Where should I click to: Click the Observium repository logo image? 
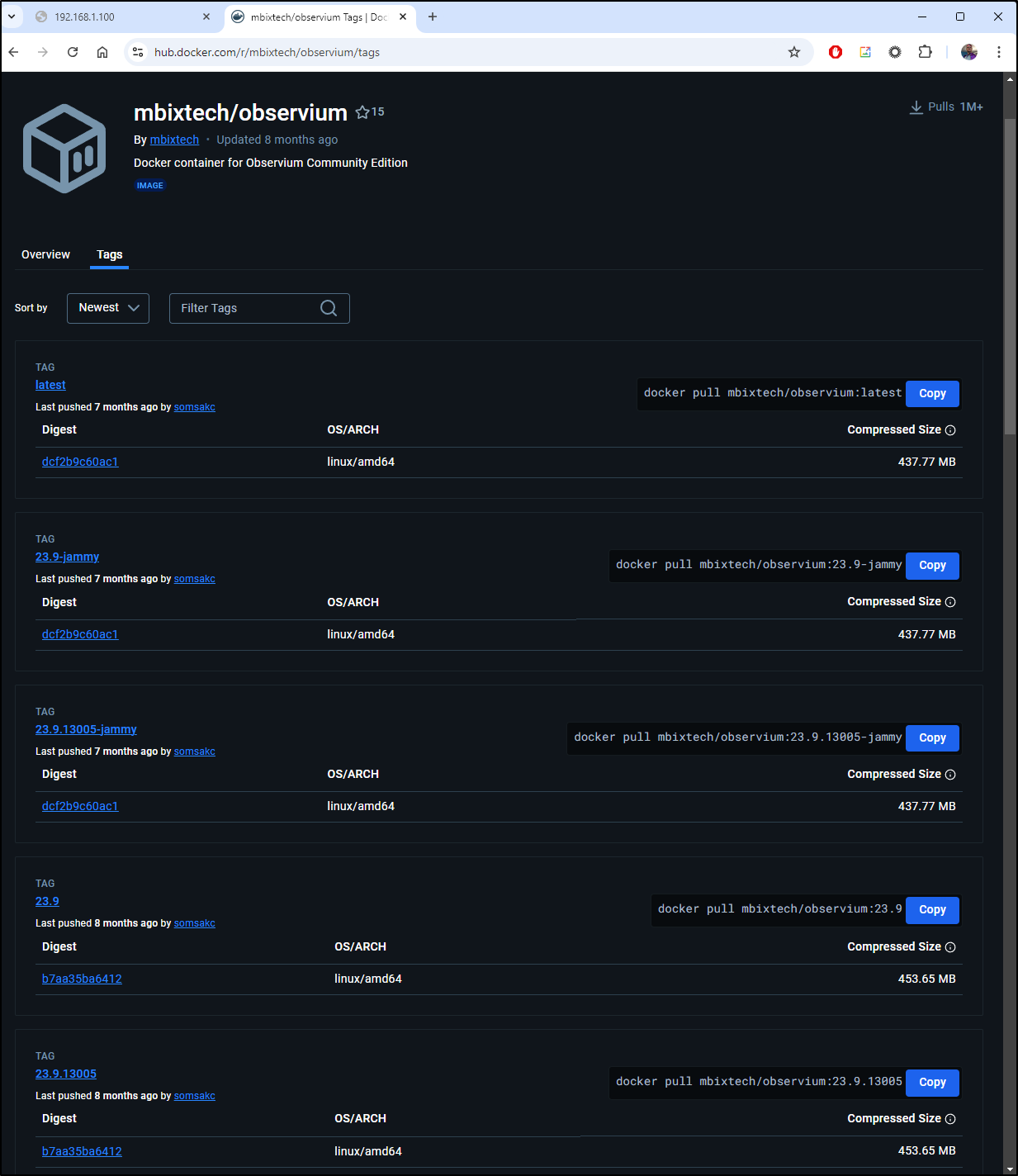pos(64,149)
